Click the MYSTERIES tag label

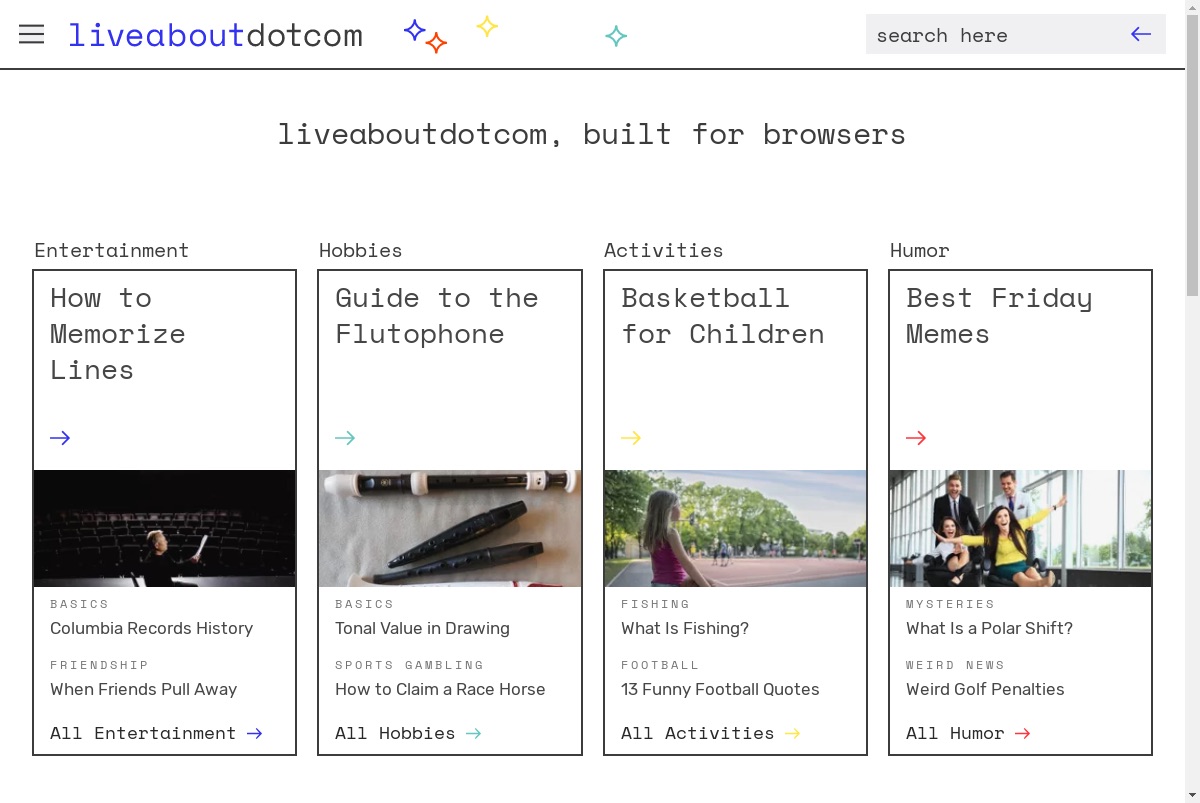(950, 604)
